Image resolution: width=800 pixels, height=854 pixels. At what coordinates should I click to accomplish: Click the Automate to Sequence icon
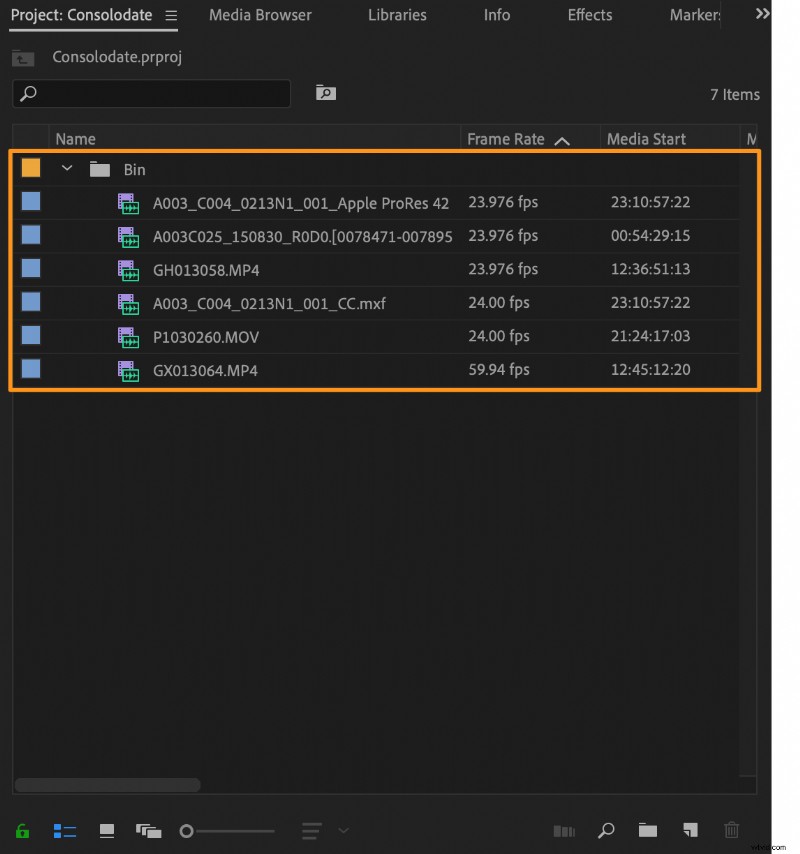click(564, 831)
